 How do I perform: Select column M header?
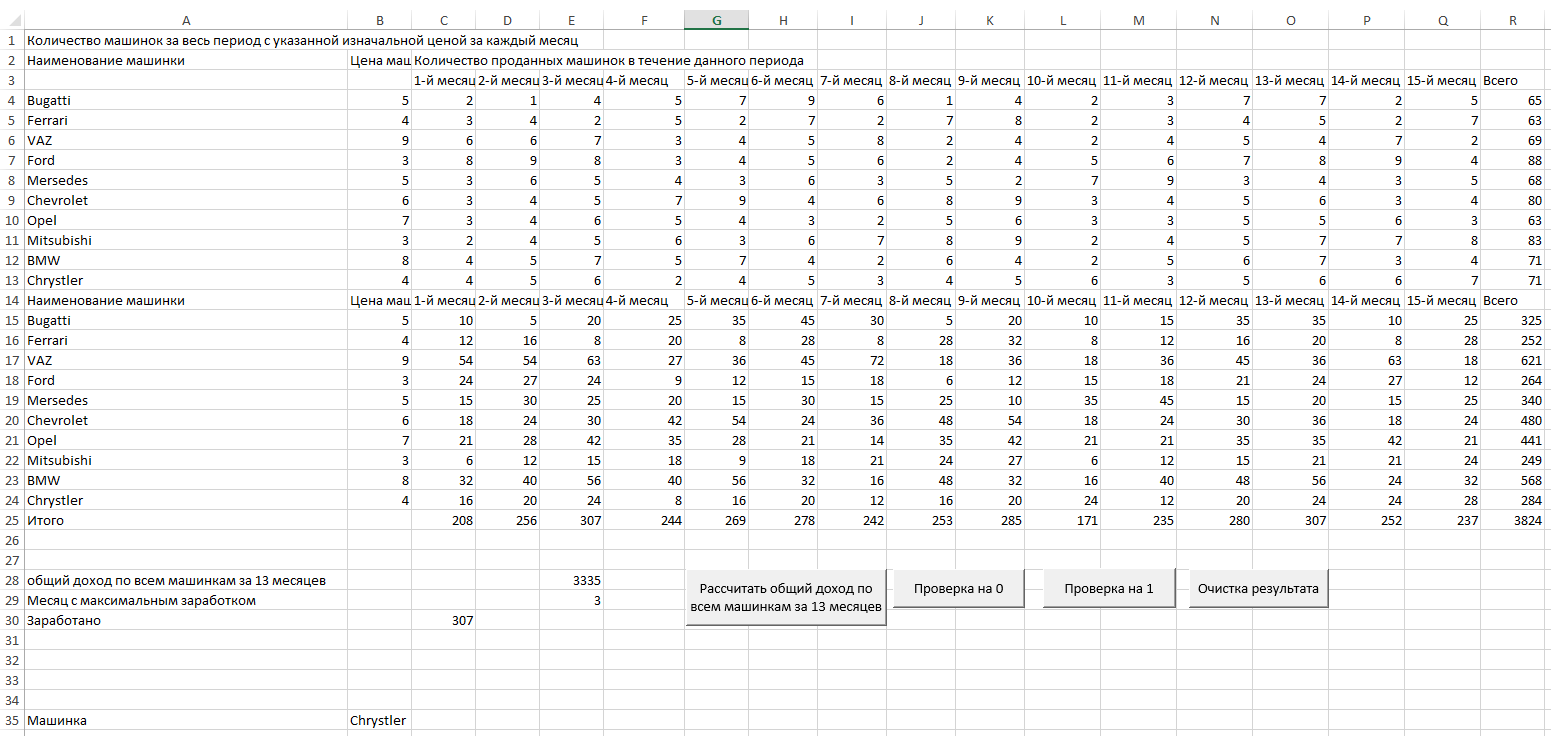click(1138, 20)
